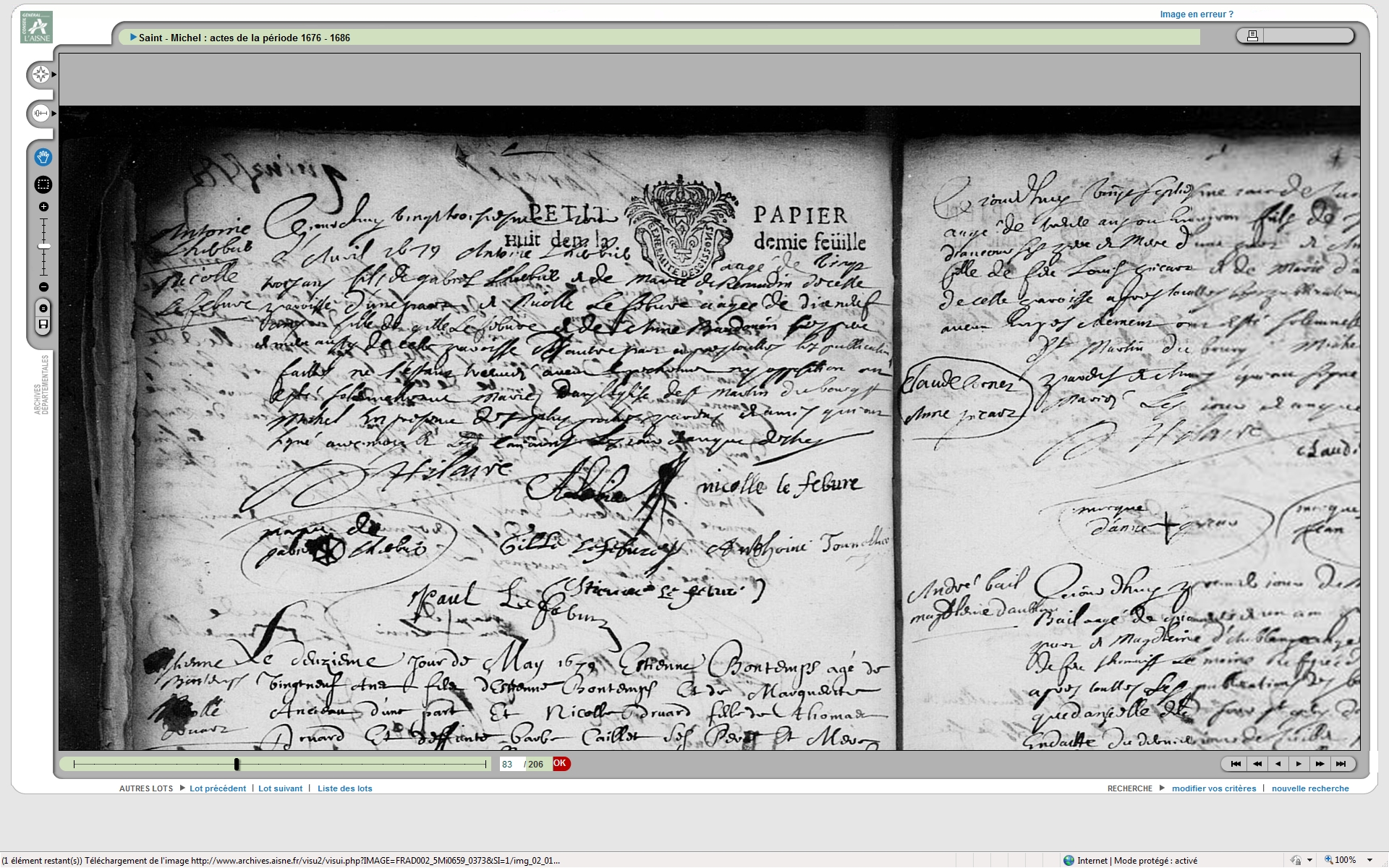Click the zoom out minus button
1389x868 pixels.
coord(43,287)
